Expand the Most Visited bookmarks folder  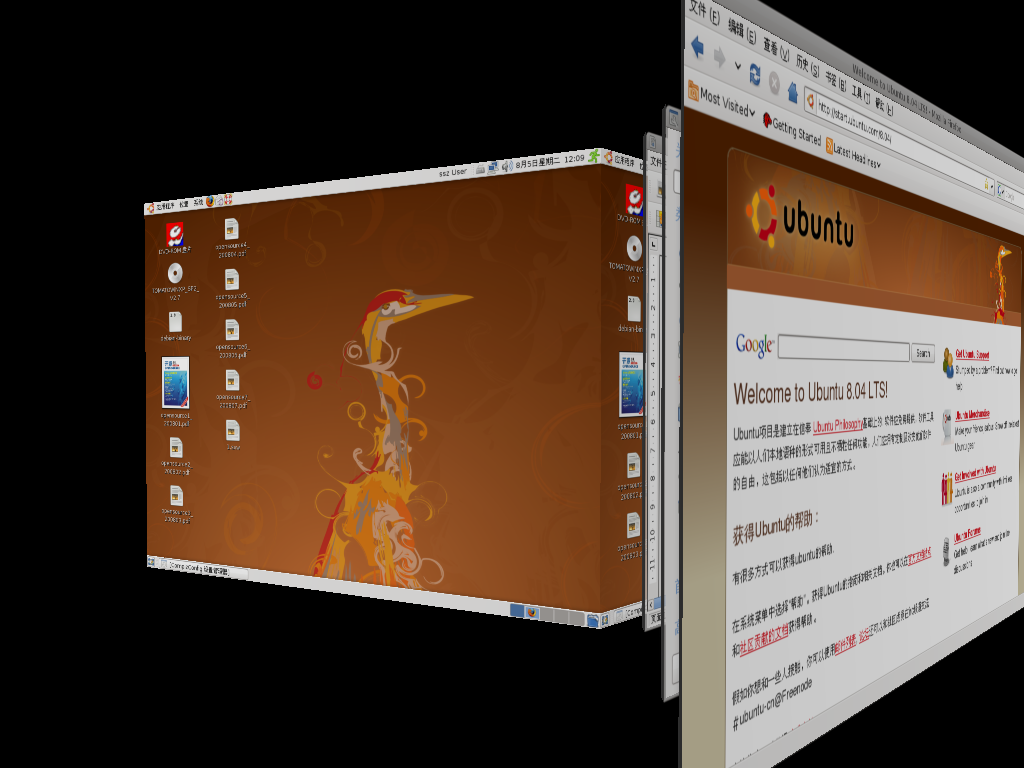(x=721, y=98)
